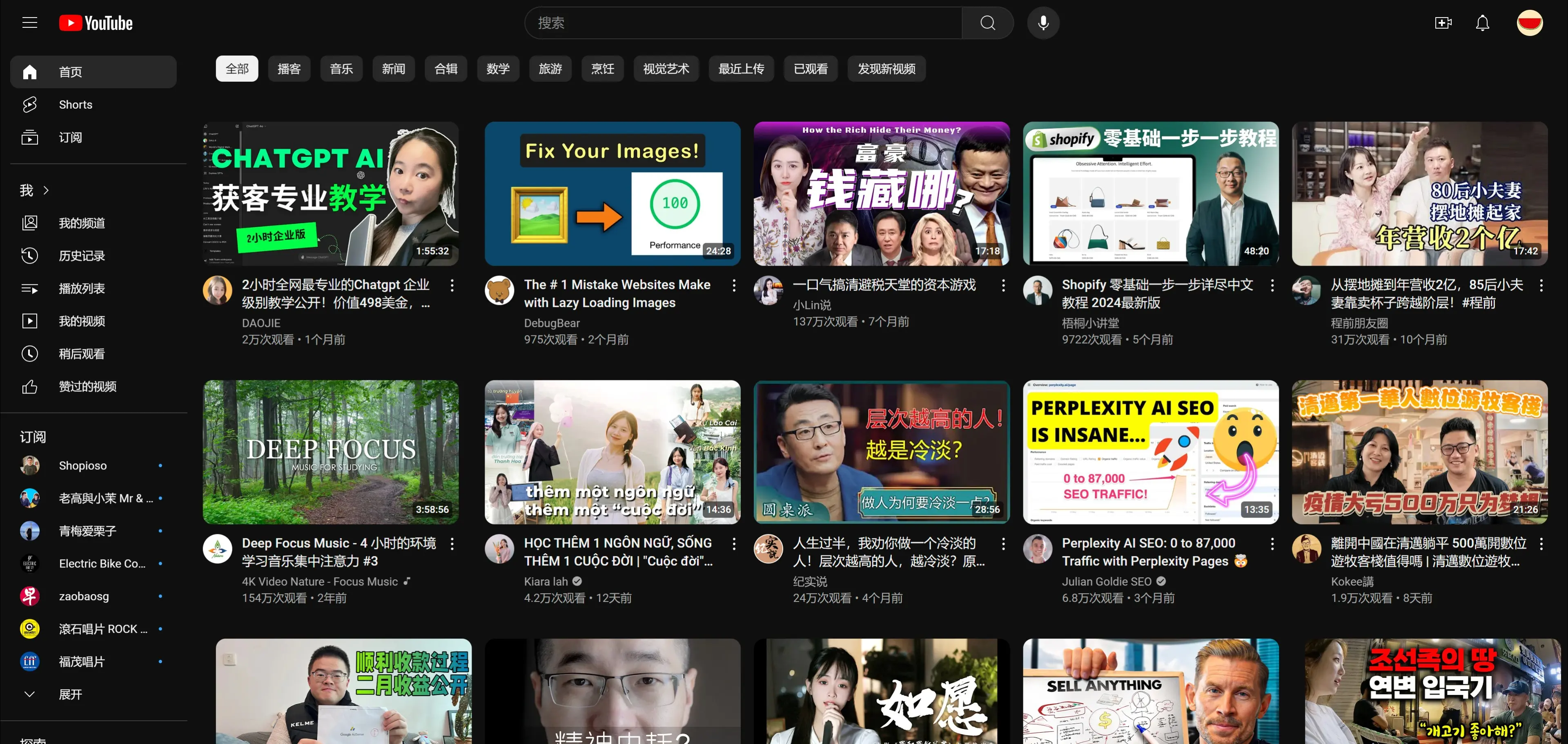The width and height of the screenshot is (1568, 744).
Task: Expand the 我 section chevron
Action: pyautogui.click(x=46, y=190)
